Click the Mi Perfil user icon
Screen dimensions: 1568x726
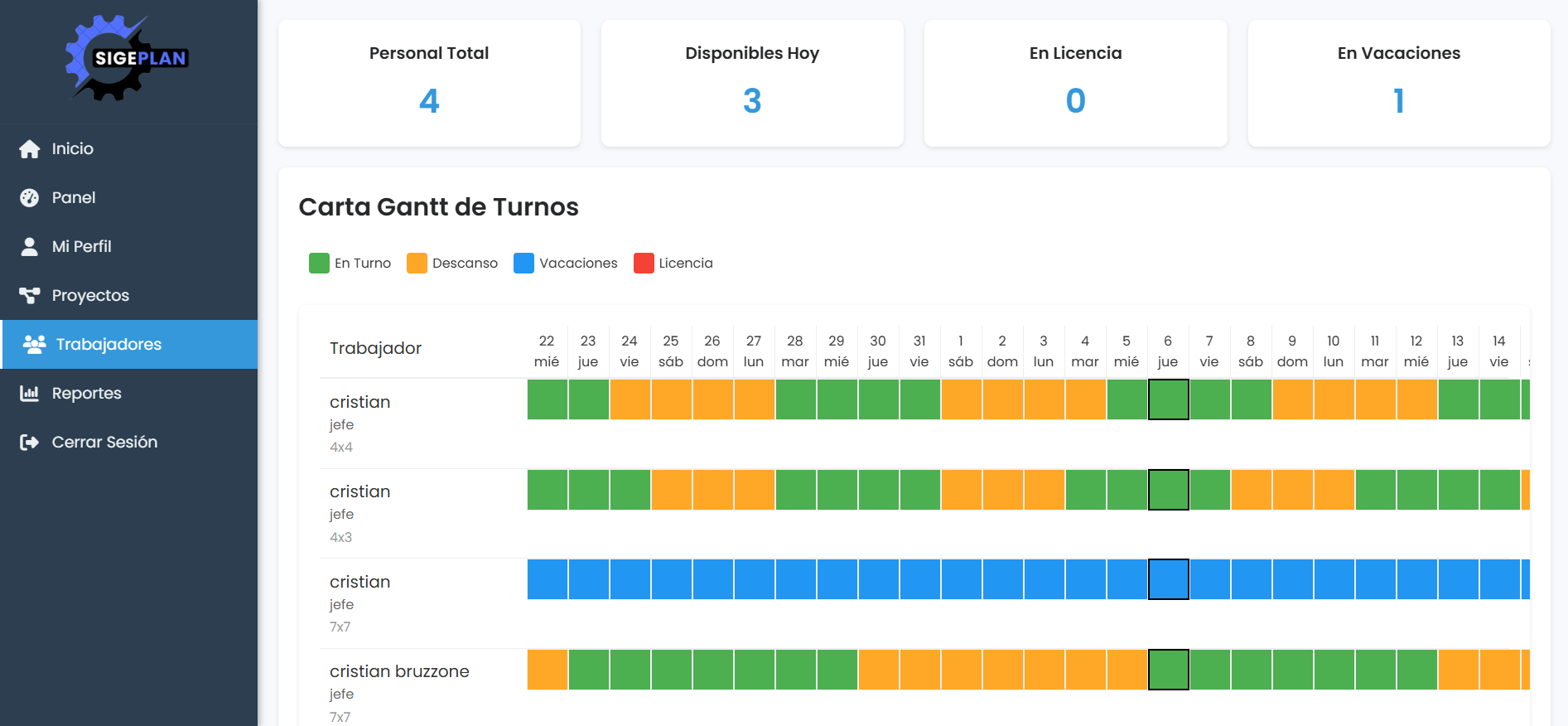click(x=30, y=247)
